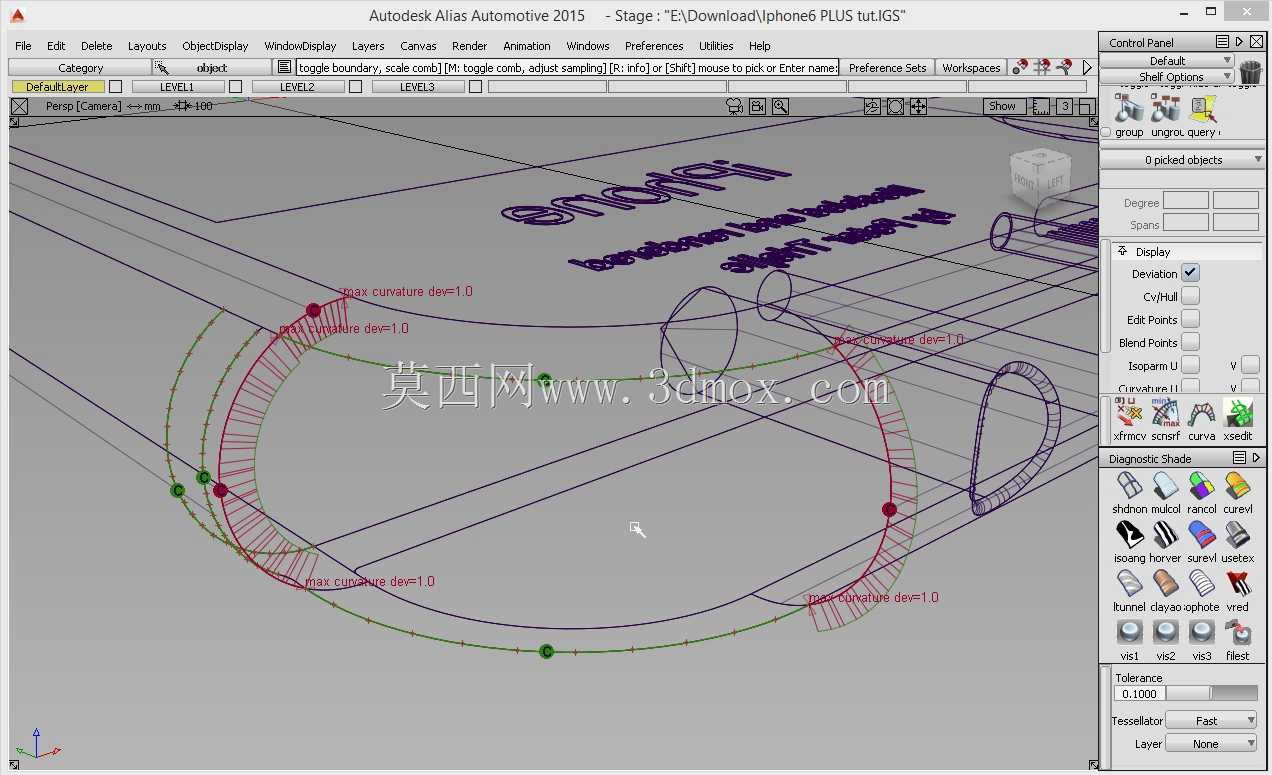The image size is (1272, 775).
Task: Click the Workspaces button
Action: point(971,67)
